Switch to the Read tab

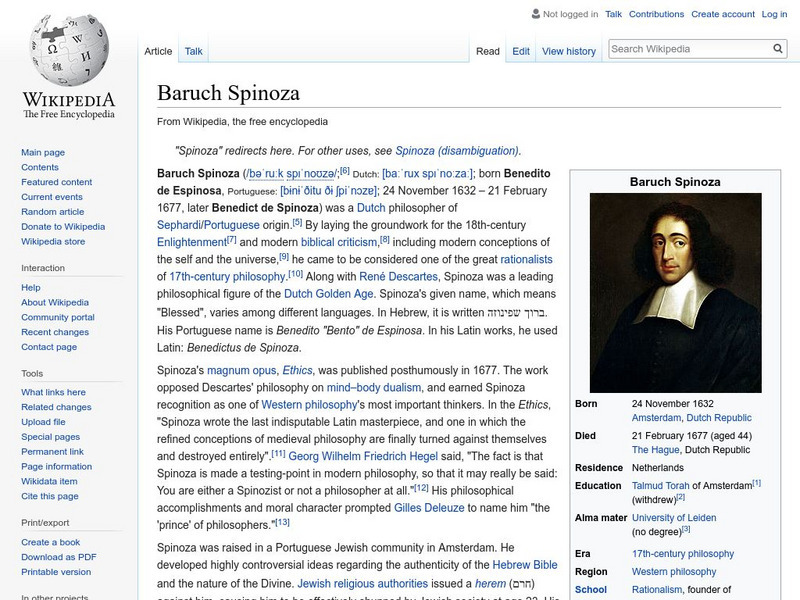[487, 50]
